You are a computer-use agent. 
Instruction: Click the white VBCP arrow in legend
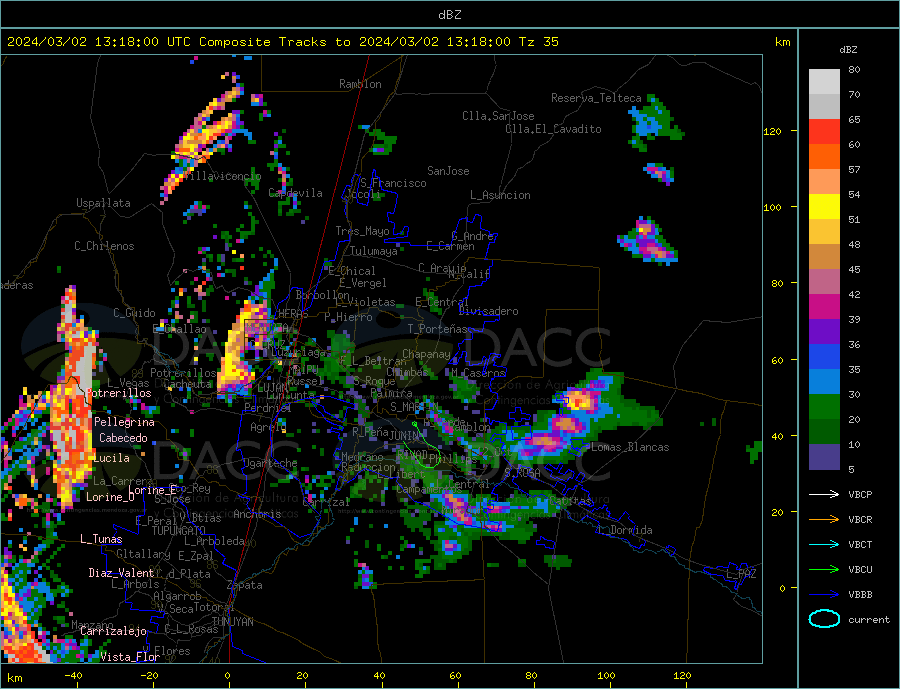pos(824,494)
